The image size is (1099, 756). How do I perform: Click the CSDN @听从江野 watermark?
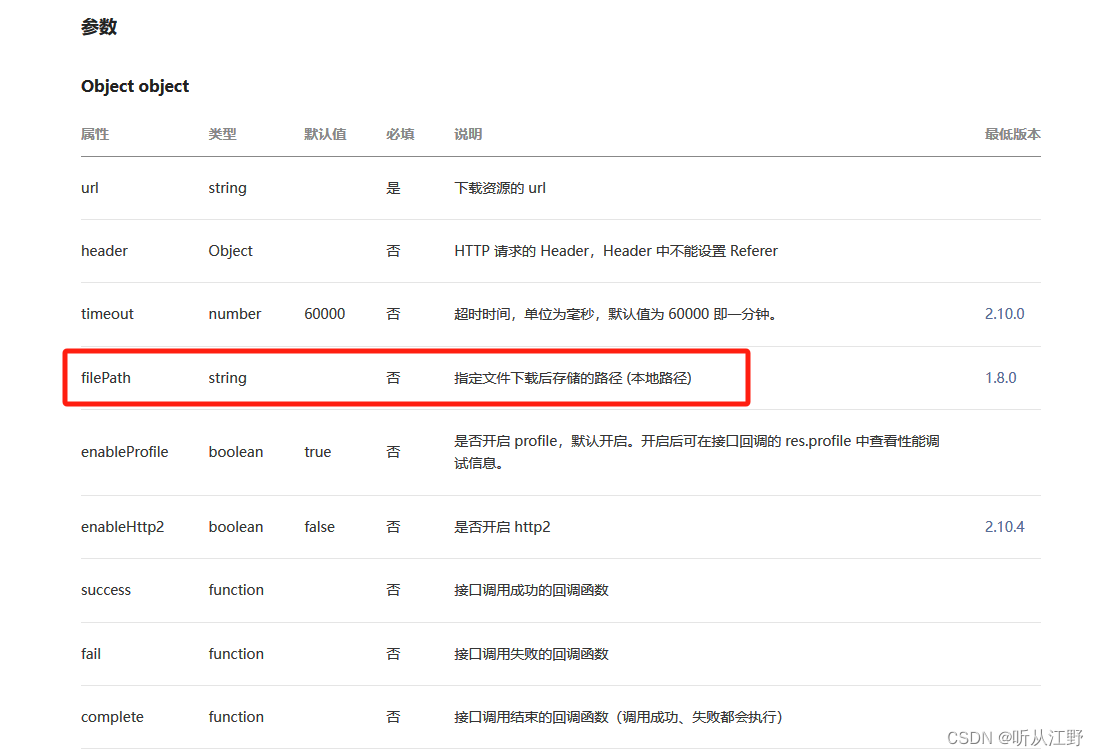[x=1015, y=738]
